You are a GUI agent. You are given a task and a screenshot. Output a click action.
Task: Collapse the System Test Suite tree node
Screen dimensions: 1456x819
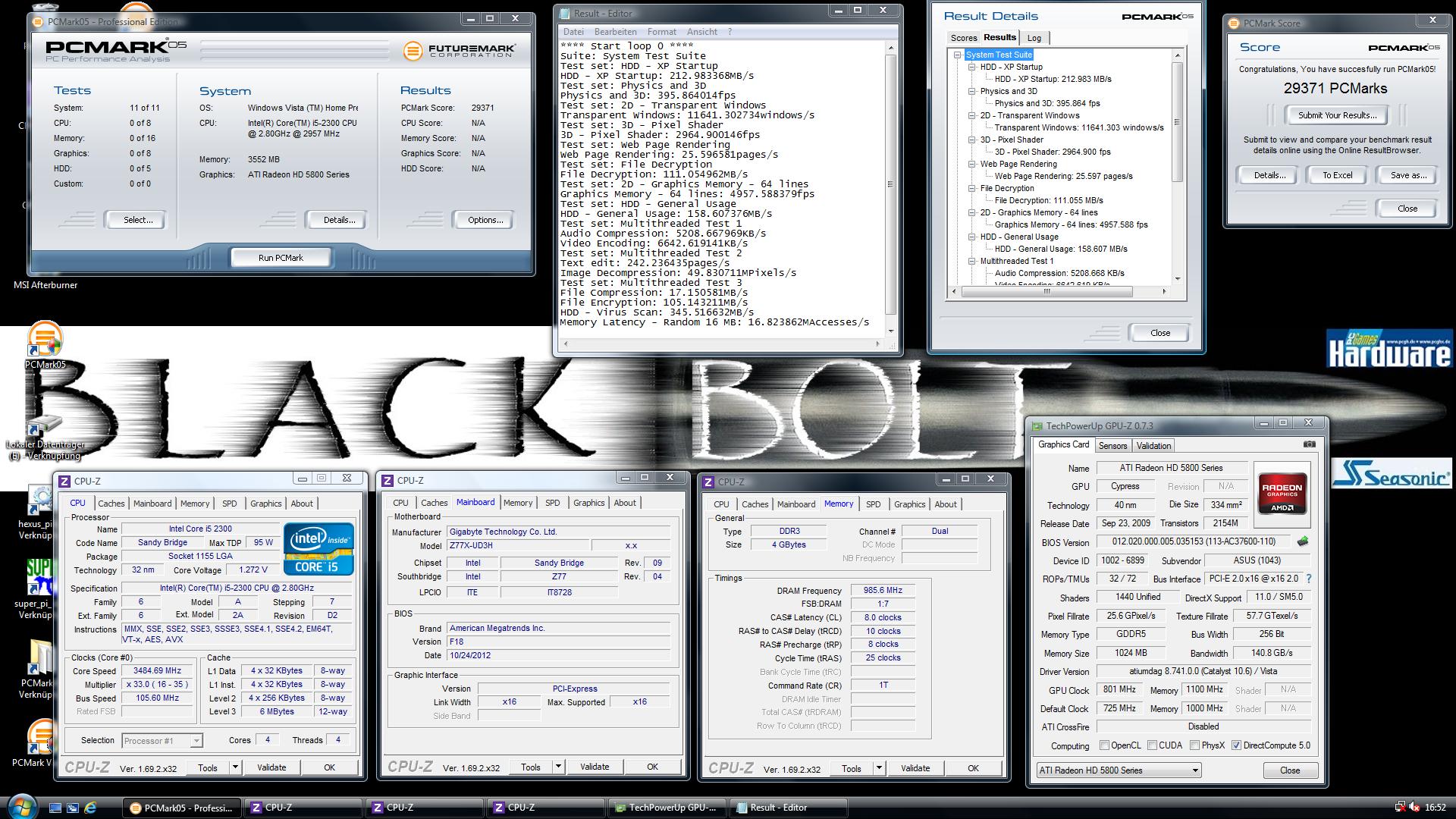pyautogui.click(x=958, y=55)
